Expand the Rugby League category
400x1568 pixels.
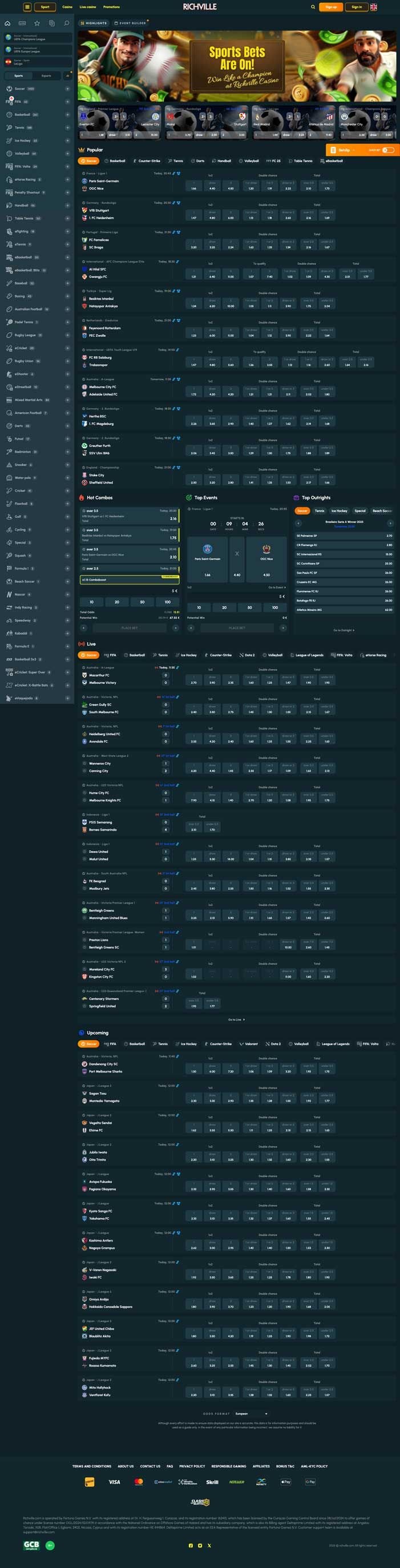[x=67, y=336]
